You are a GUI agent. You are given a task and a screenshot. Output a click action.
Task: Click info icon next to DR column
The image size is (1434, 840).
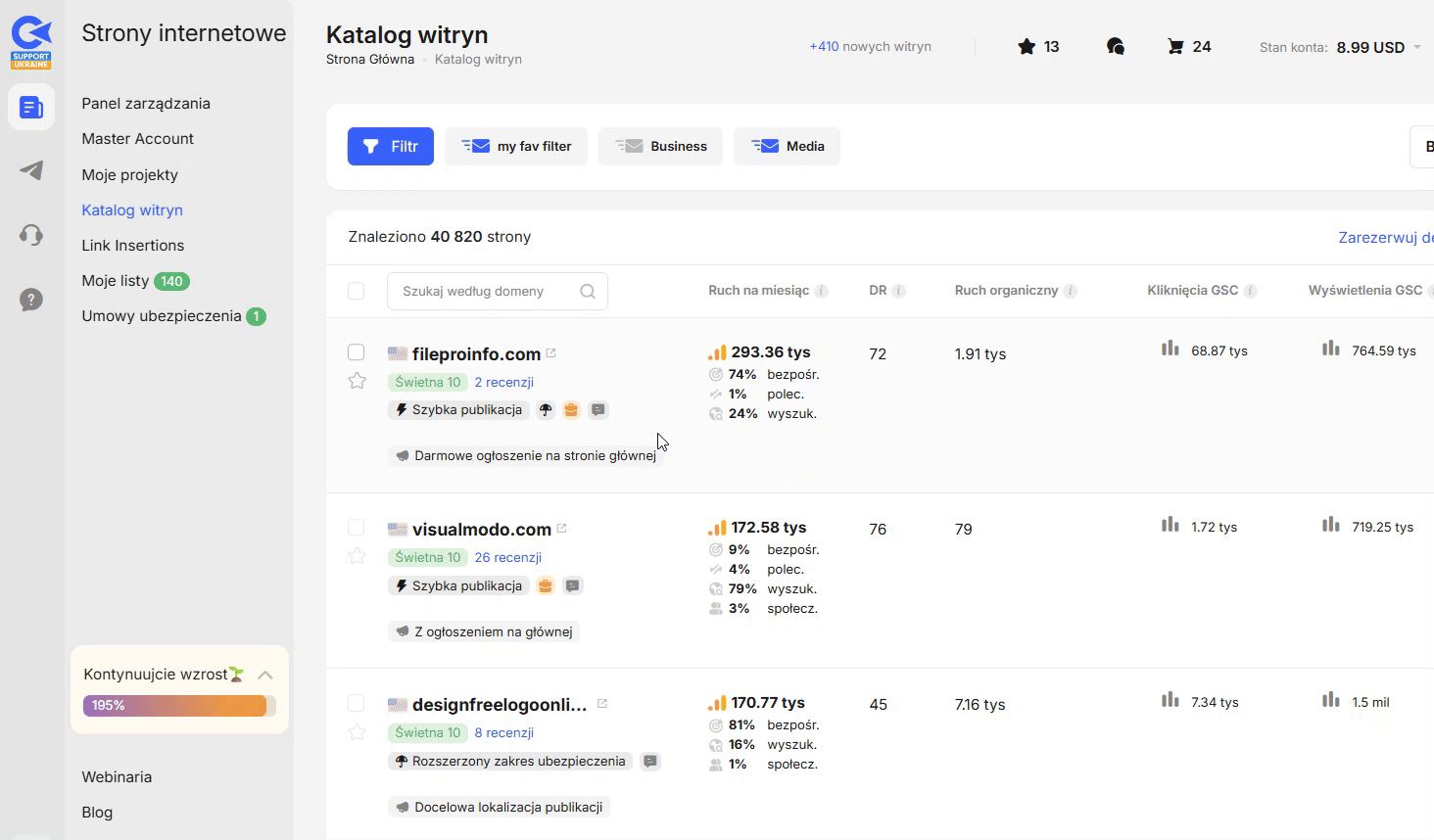click(898, 291)
